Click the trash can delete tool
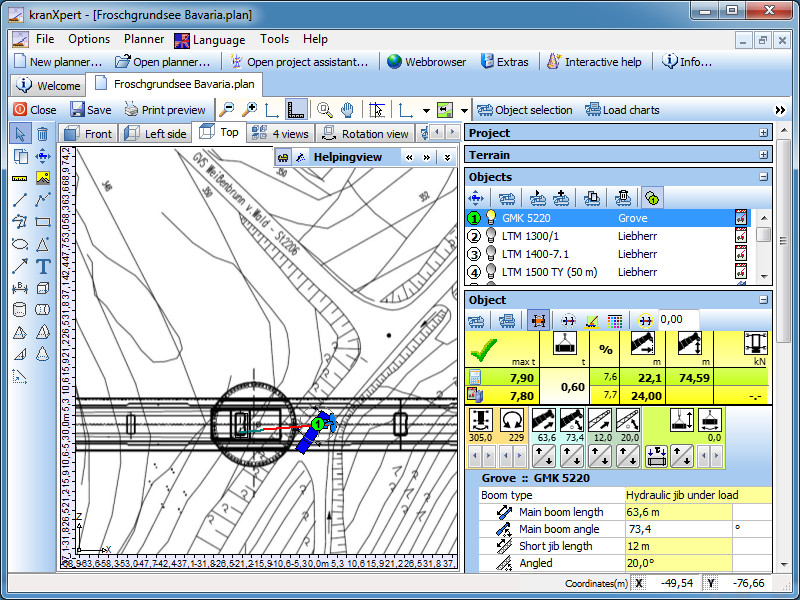 tap(43, 134)
